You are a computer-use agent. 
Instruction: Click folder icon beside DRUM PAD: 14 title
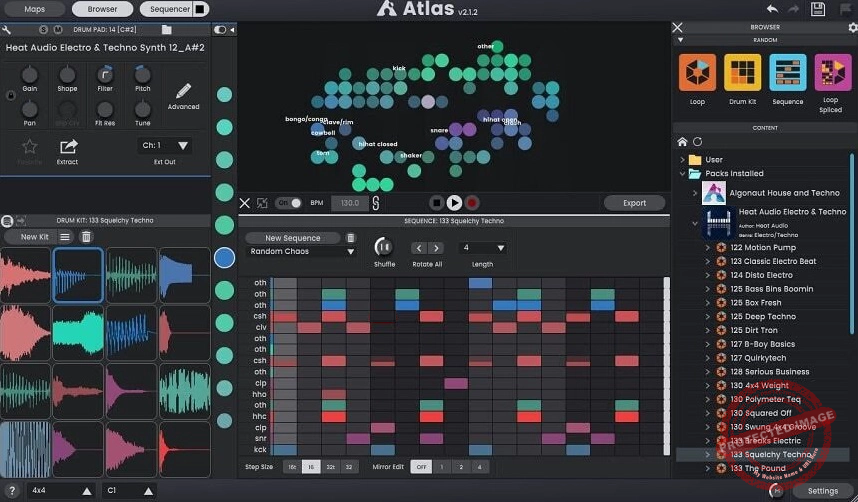click(x=167, y=30)
